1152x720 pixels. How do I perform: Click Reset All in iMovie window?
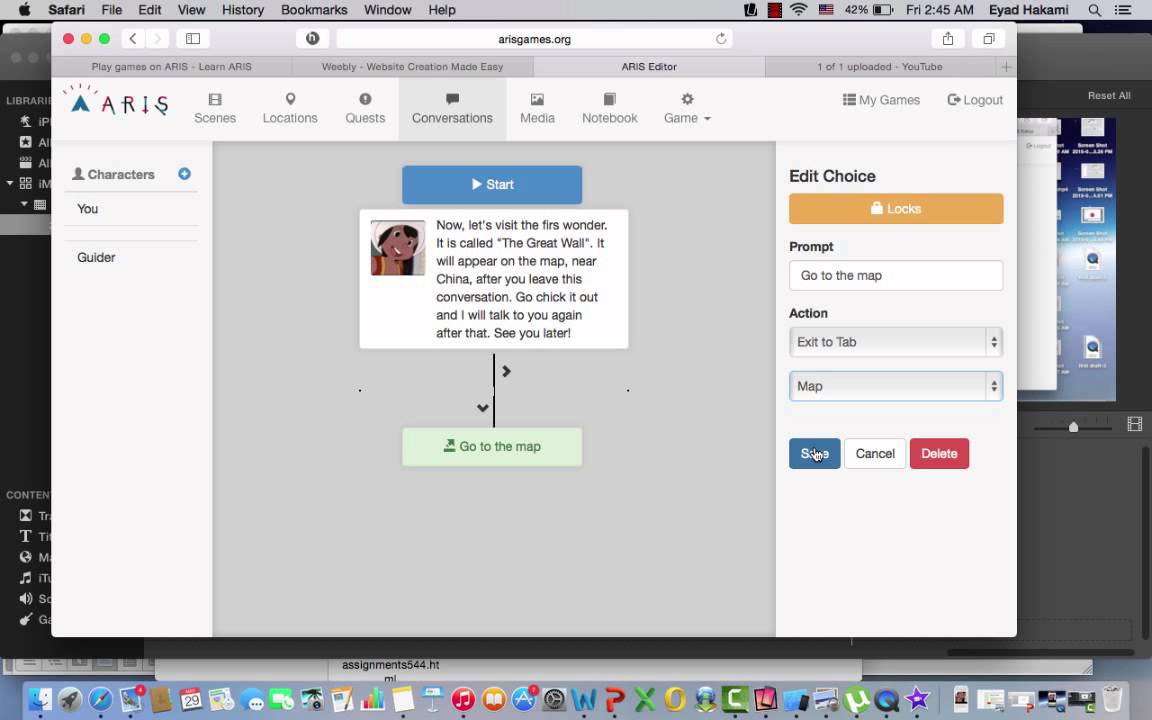pos(1109,96)
